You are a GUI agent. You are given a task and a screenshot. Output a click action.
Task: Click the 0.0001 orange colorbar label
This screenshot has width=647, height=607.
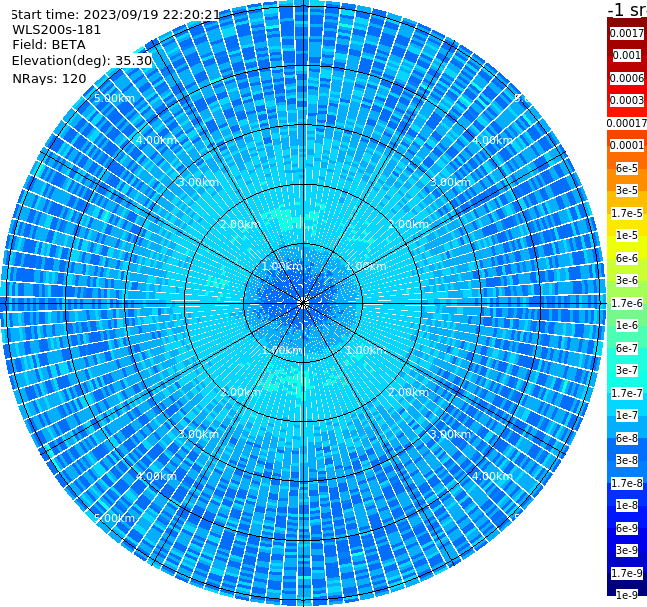(627, 145)
